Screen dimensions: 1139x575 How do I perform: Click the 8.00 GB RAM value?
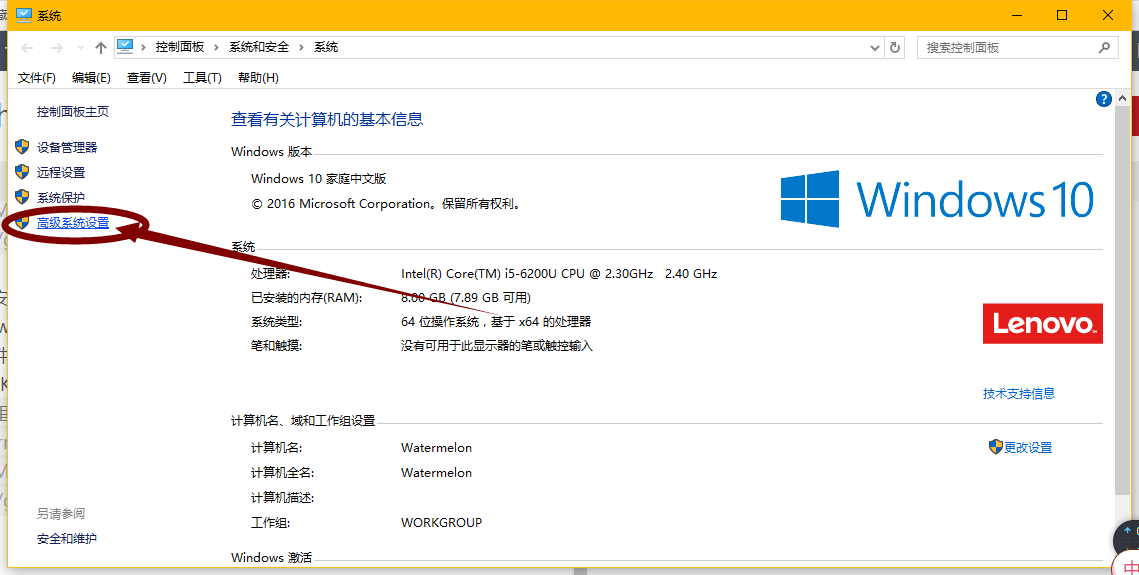466,298
